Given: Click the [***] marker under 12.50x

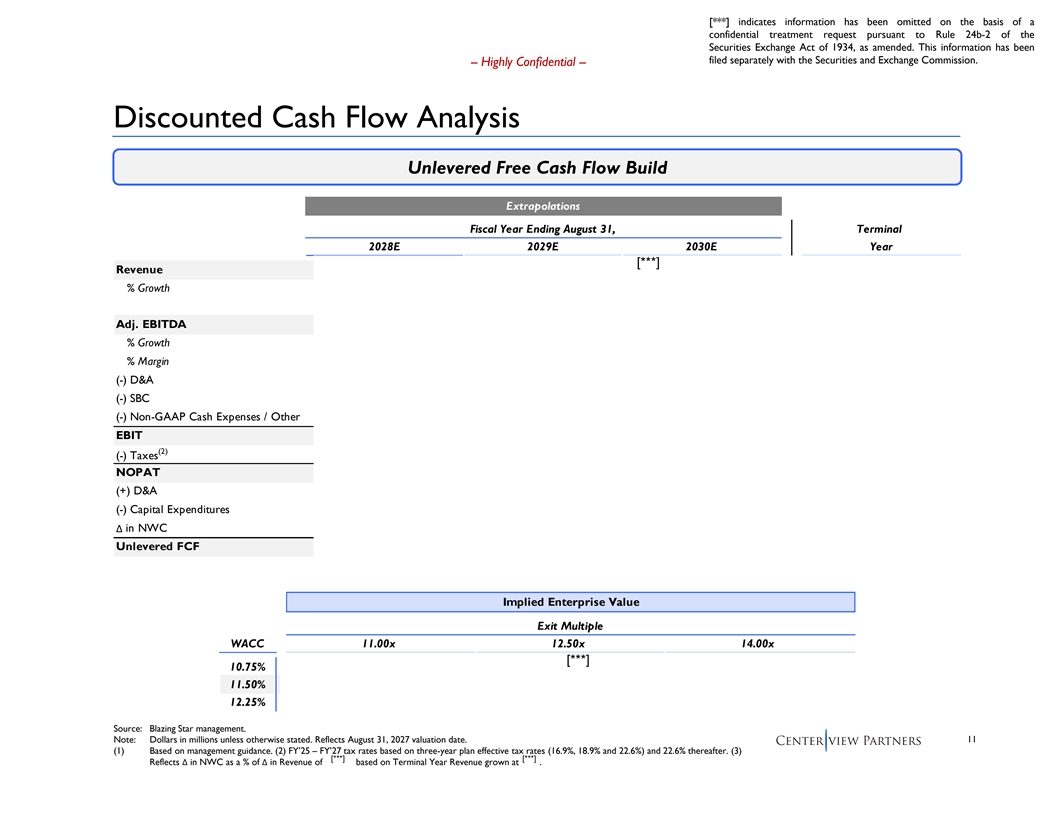Looking at the screenshot, I should click(x=578, y=660).
